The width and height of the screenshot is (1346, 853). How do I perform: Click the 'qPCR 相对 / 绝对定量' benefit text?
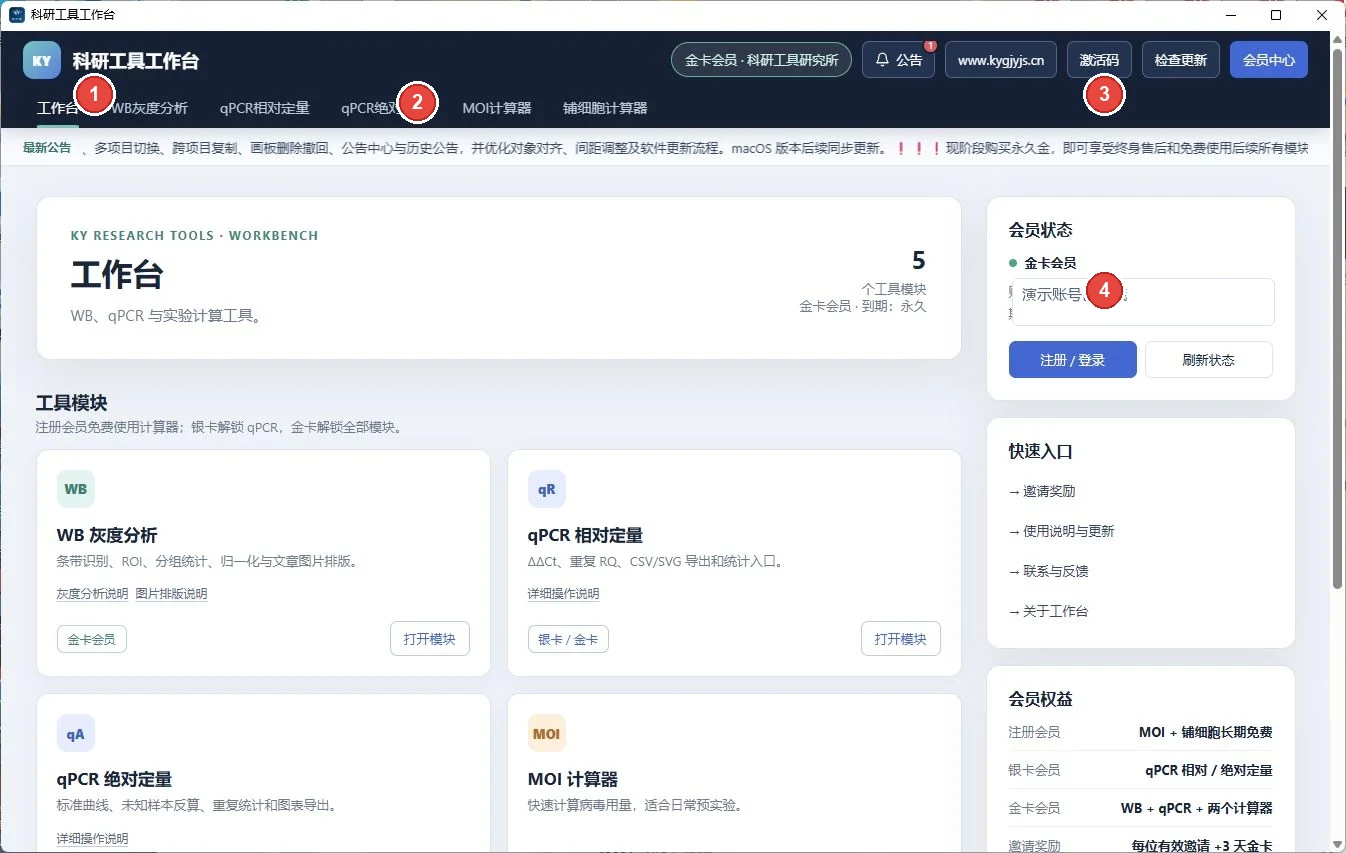(1209, 770)
